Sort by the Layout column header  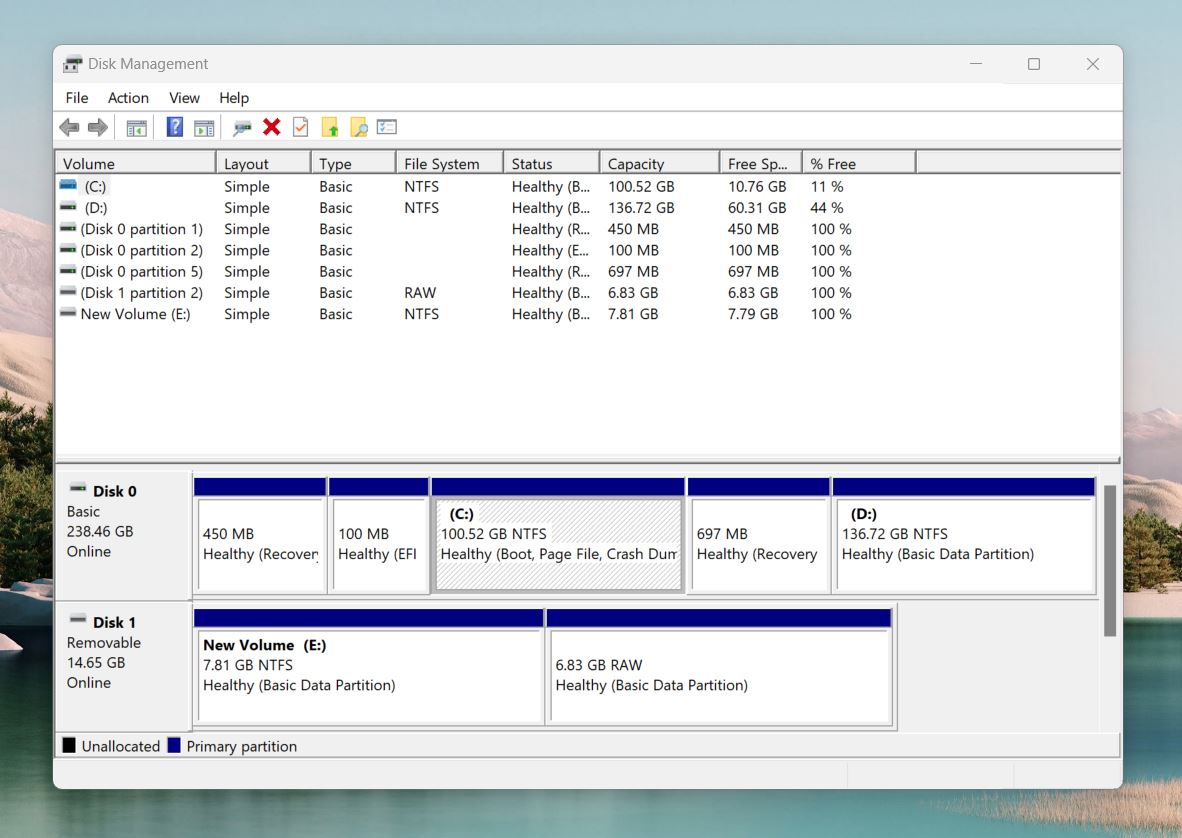click(263, 164)
